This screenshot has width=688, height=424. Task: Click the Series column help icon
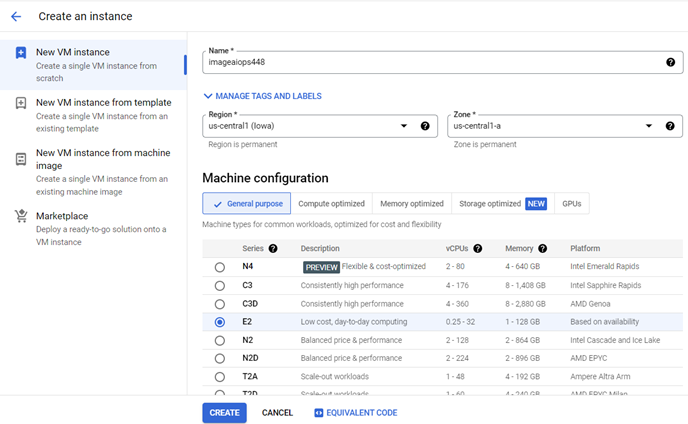[273, 248]
